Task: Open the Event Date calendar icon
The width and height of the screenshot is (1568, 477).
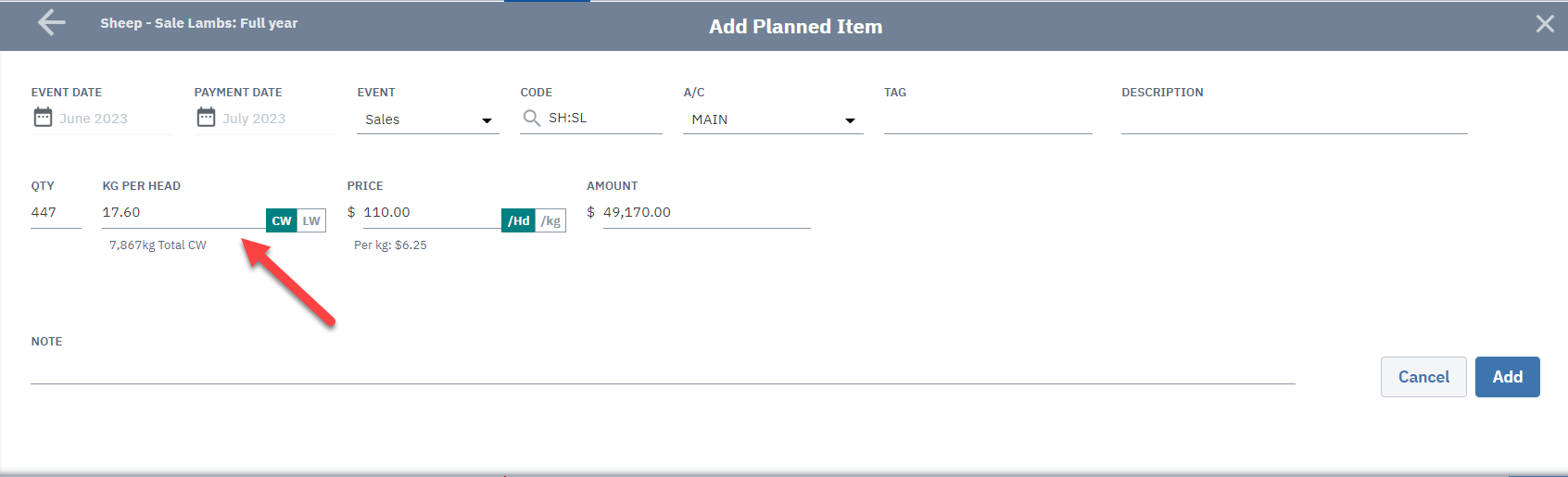Action: (43, 117)
